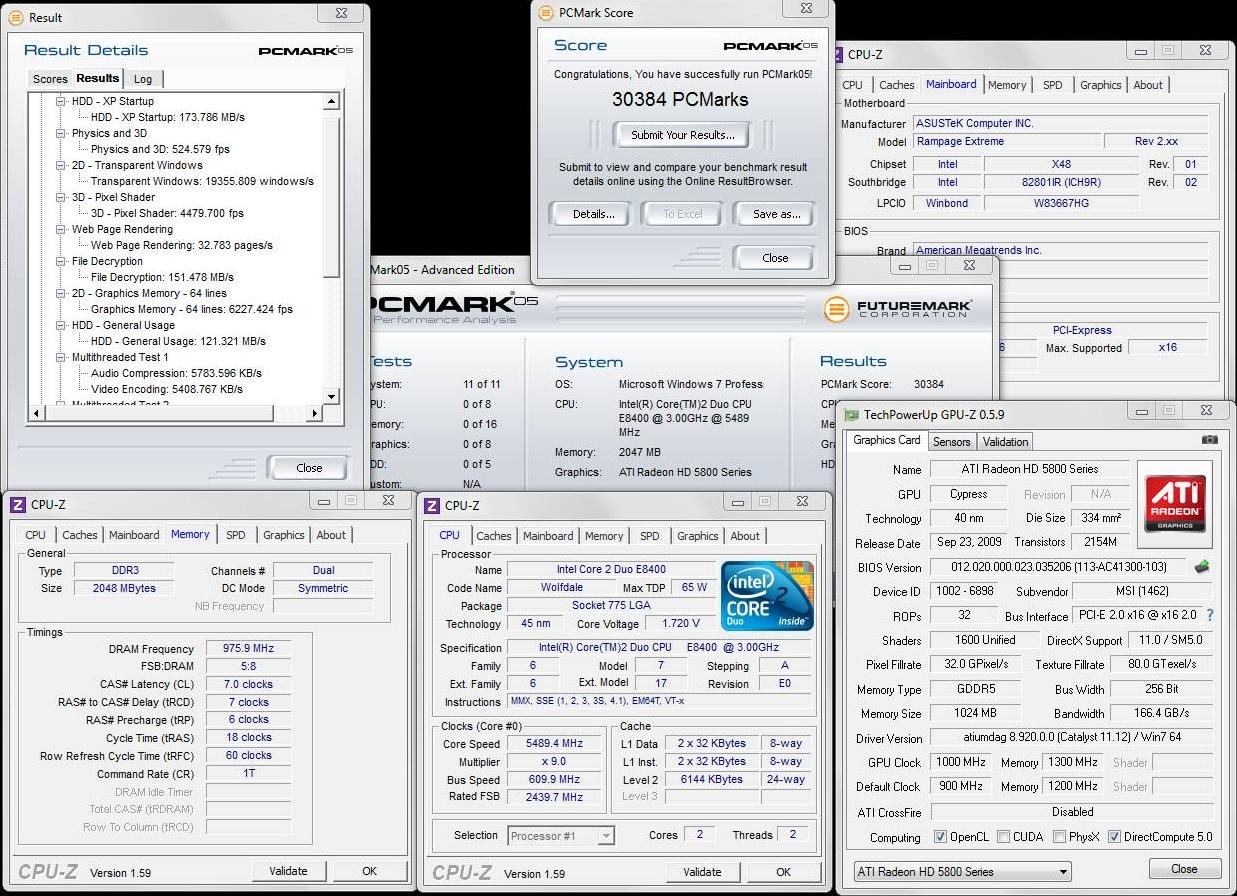Screen dimensions: 1237x896
Task: Collapse the 2D - Transparent Windows node
Action: pyautogui.click(x=61, y=165)
